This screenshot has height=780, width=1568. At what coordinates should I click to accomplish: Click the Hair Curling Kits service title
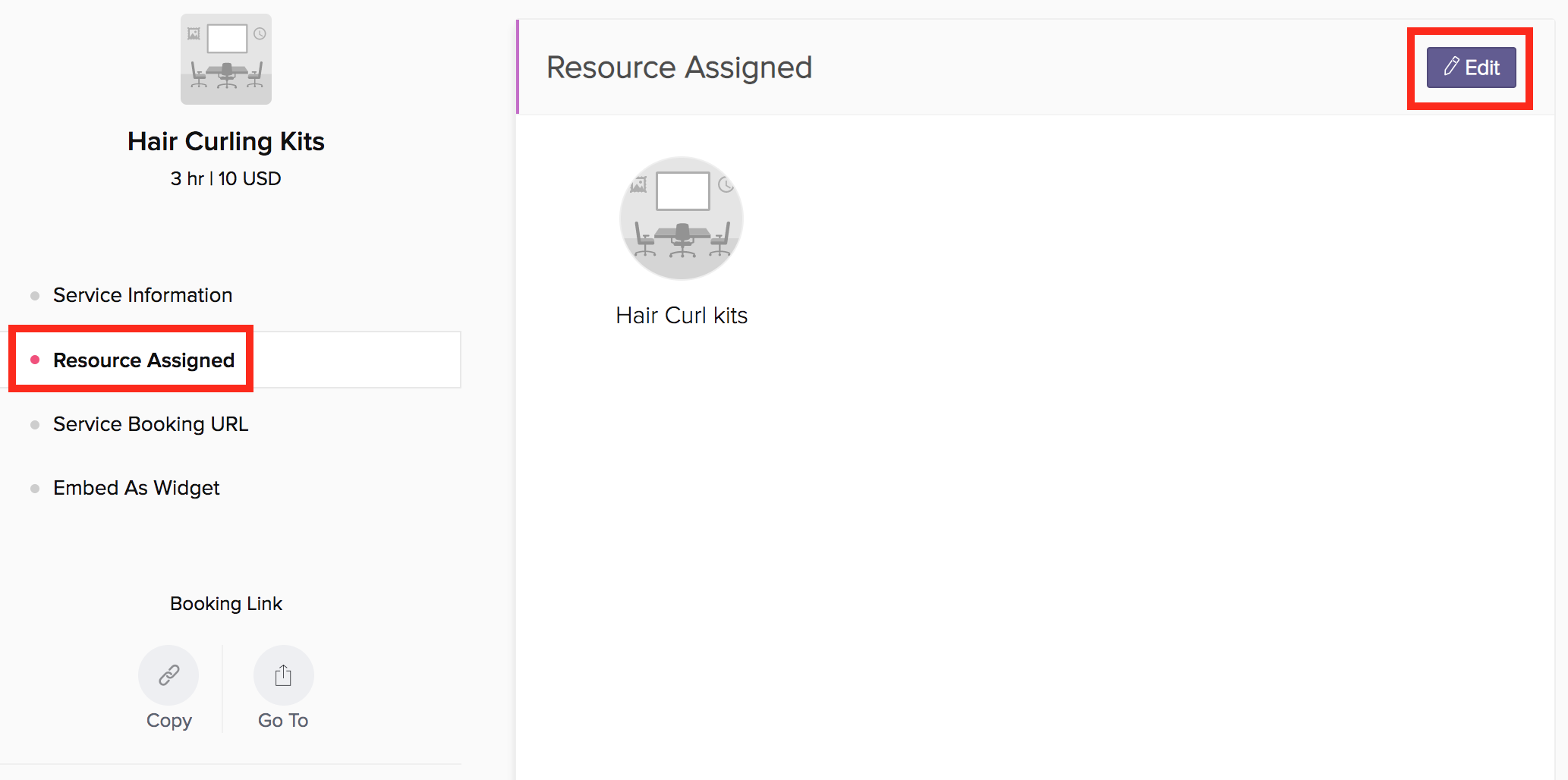coord(226,141)
